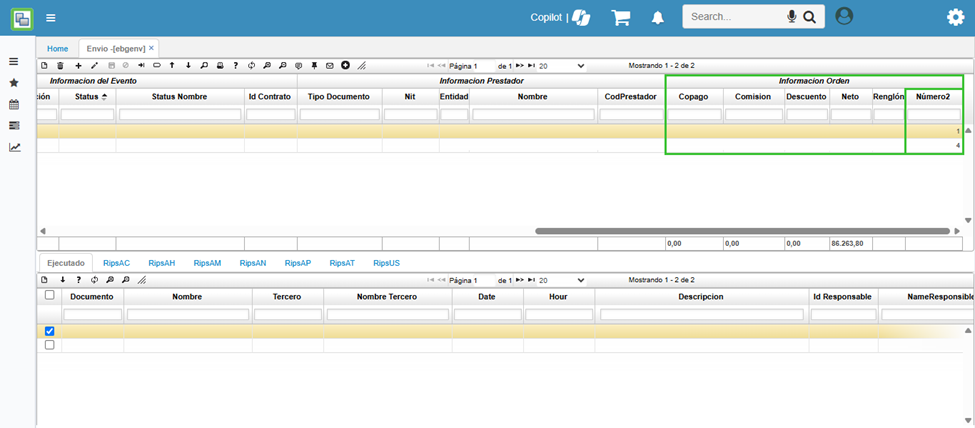Click the user profile avatar icon

(x=844, y=16)
